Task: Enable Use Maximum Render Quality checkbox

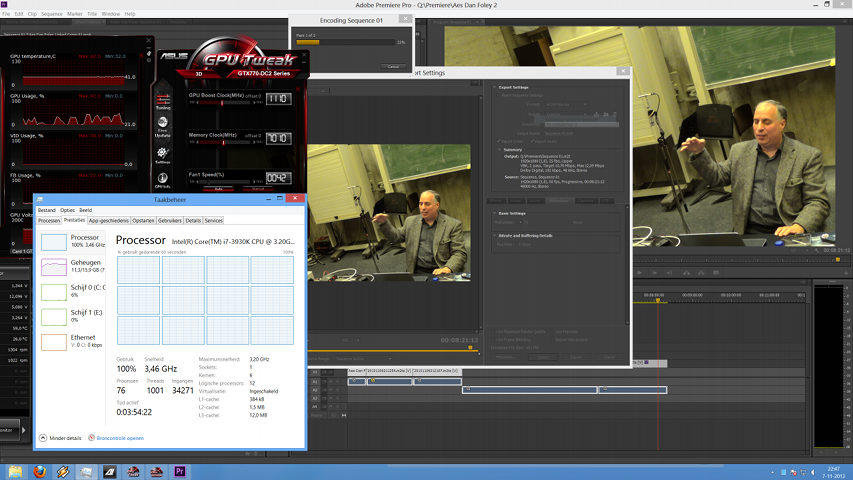Action: 495,331
